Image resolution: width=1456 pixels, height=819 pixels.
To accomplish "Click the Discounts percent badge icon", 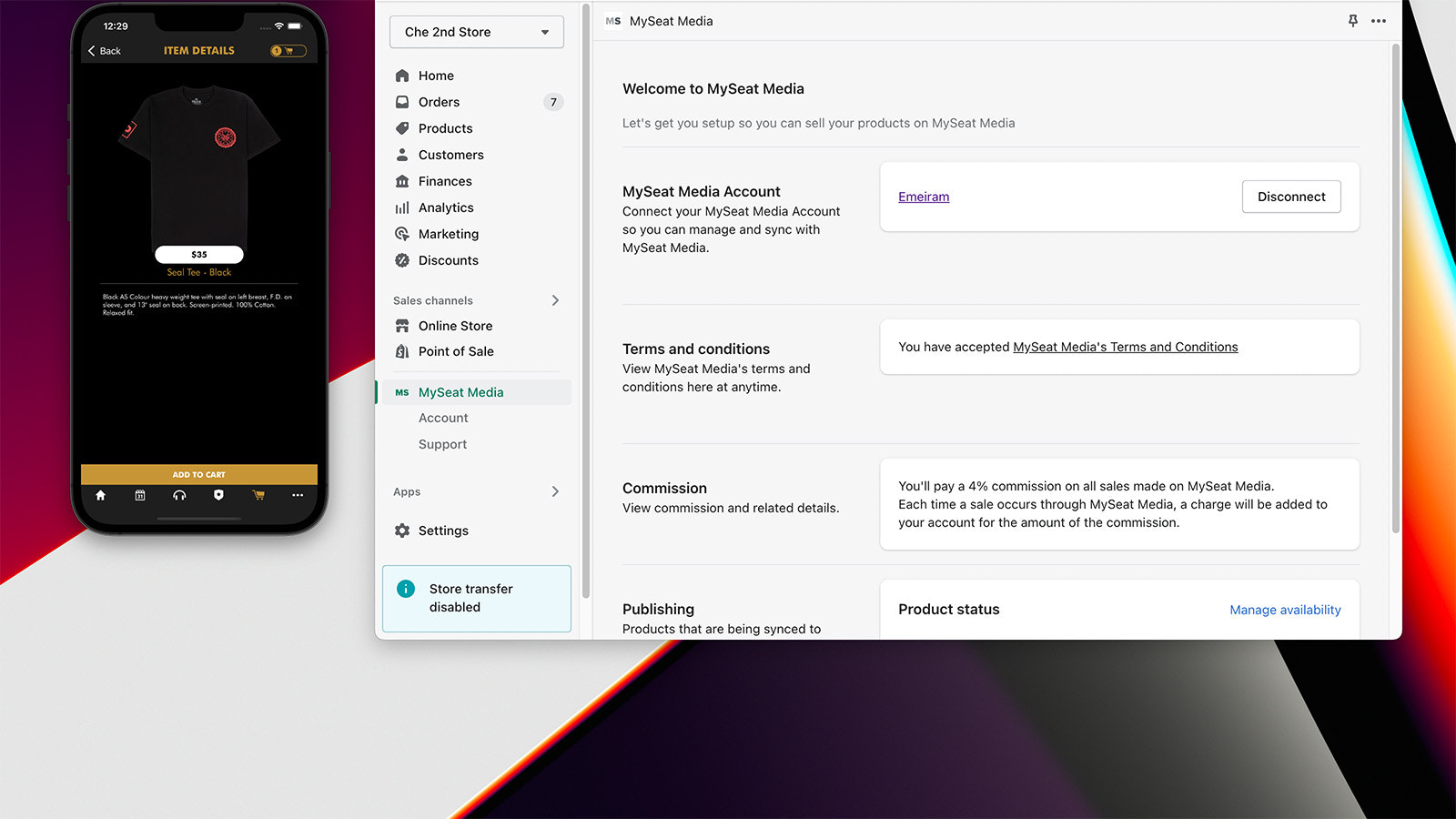I will coord(402,260).
